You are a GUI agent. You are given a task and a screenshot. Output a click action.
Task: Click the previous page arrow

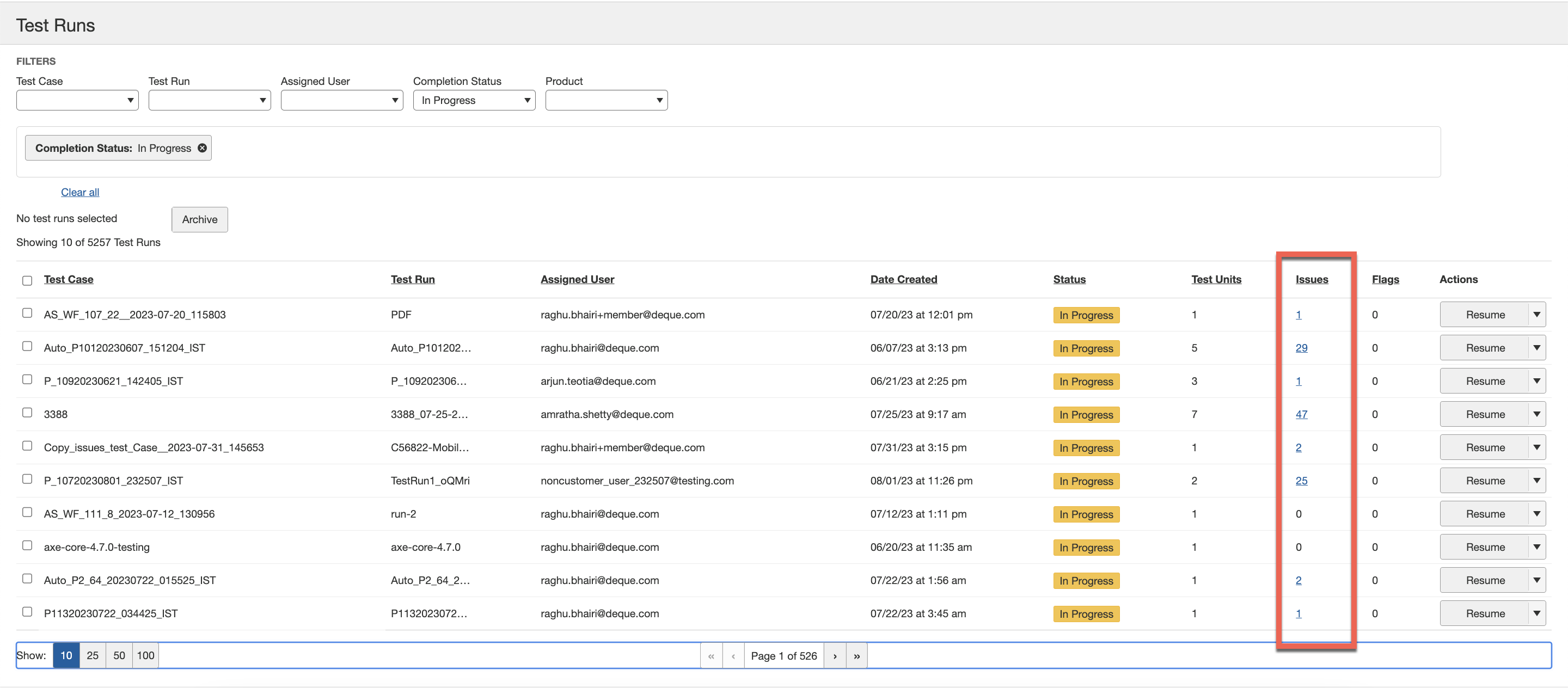[x=733, y=655]
